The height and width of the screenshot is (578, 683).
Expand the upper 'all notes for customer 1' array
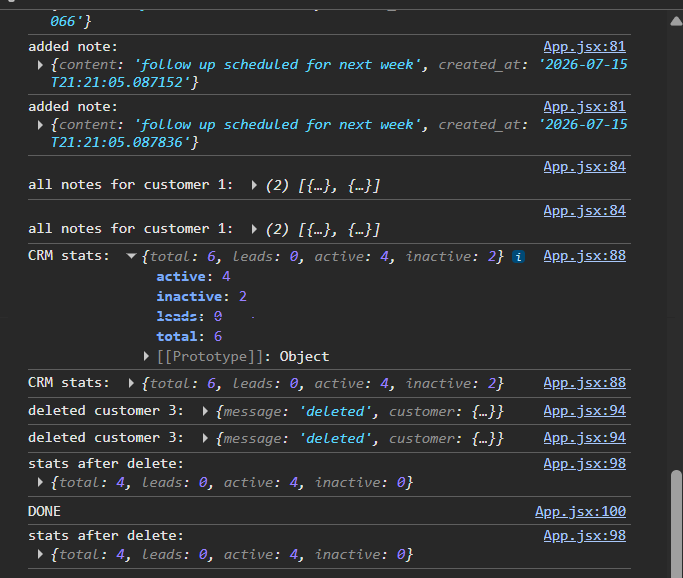click(x=254, y=185)
